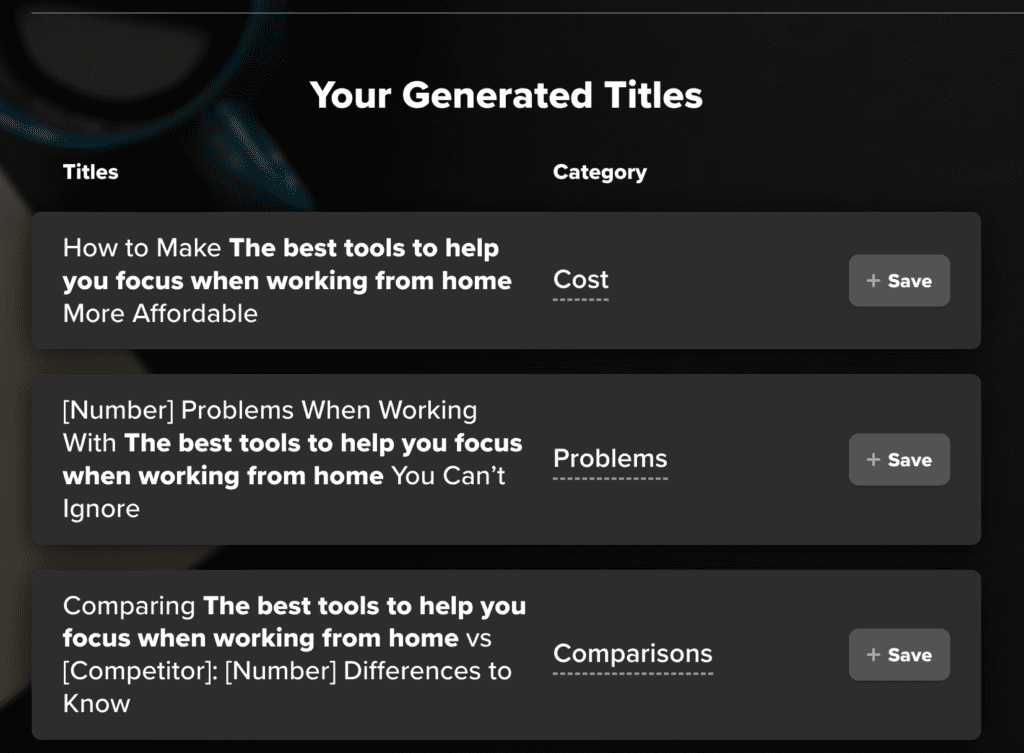Screen dimensions: 1024x753
Task: Select the 'Problems When Working' title text
Action: 329,410
